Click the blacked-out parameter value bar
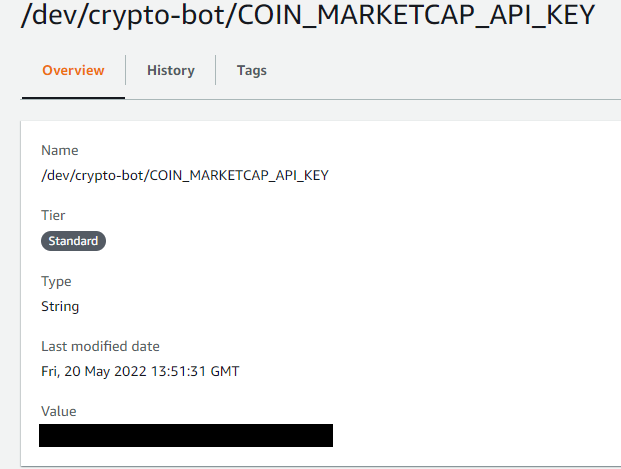 [185, 435]
